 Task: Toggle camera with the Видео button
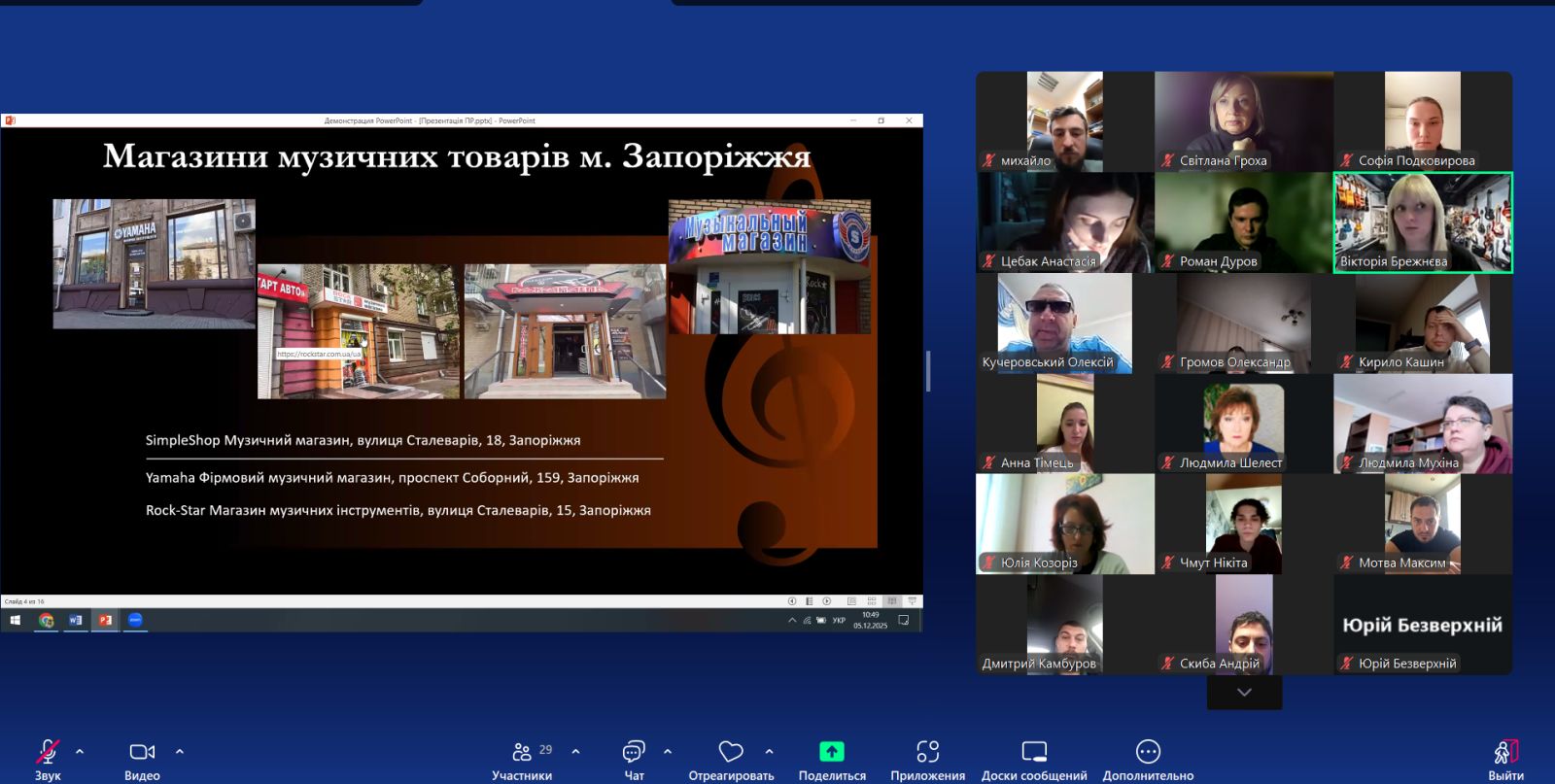[x=142, y=753]
